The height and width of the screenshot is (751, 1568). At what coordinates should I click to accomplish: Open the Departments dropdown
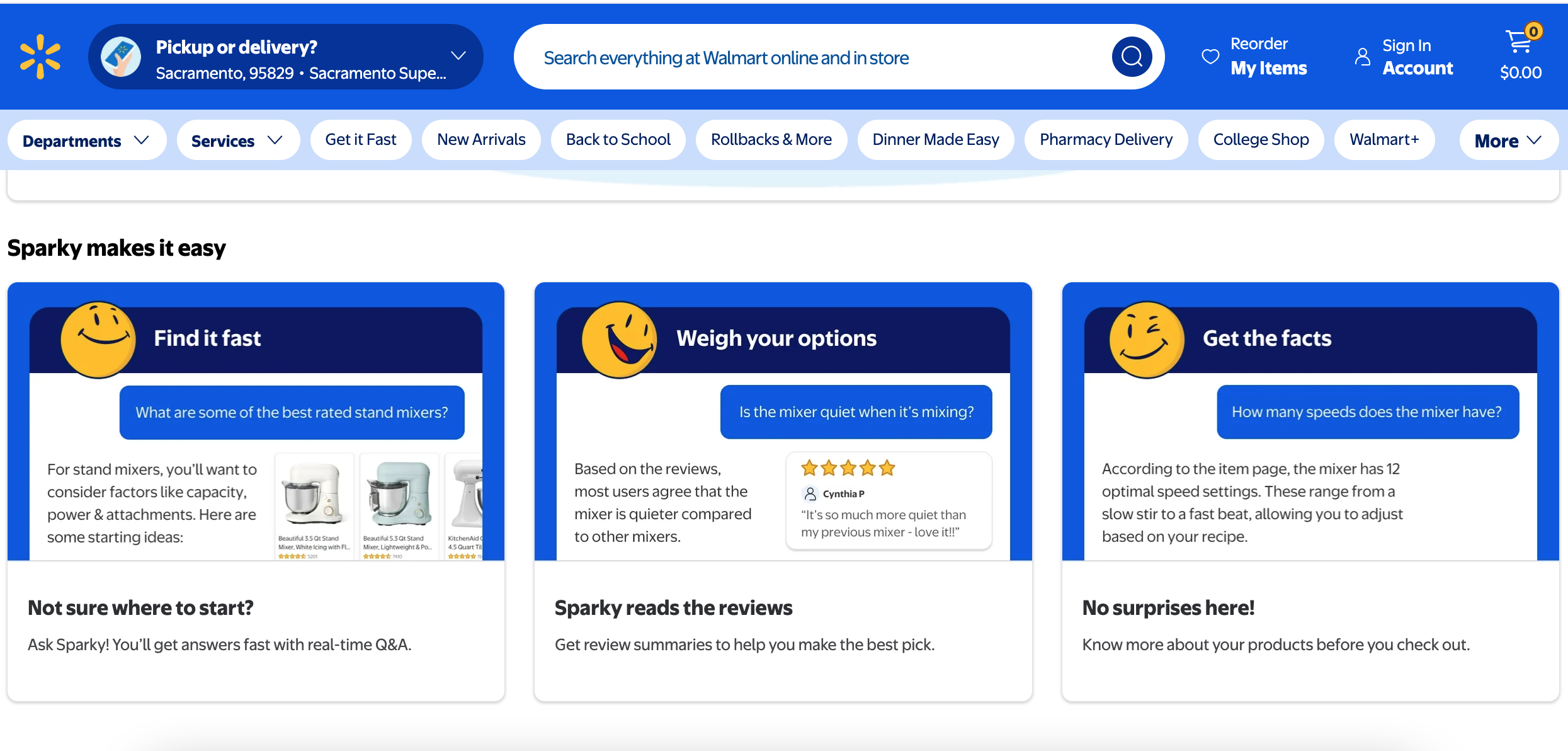pos(87,140)
